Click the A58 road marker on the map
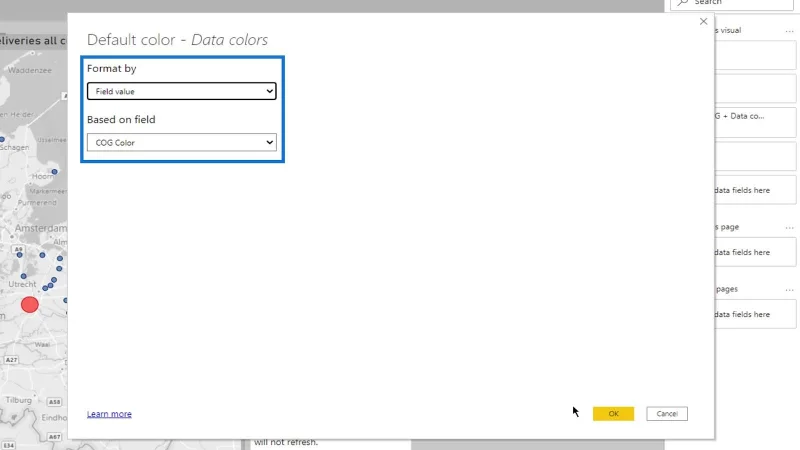The width and height of the screenshot is (800, 450). [55, 402]
